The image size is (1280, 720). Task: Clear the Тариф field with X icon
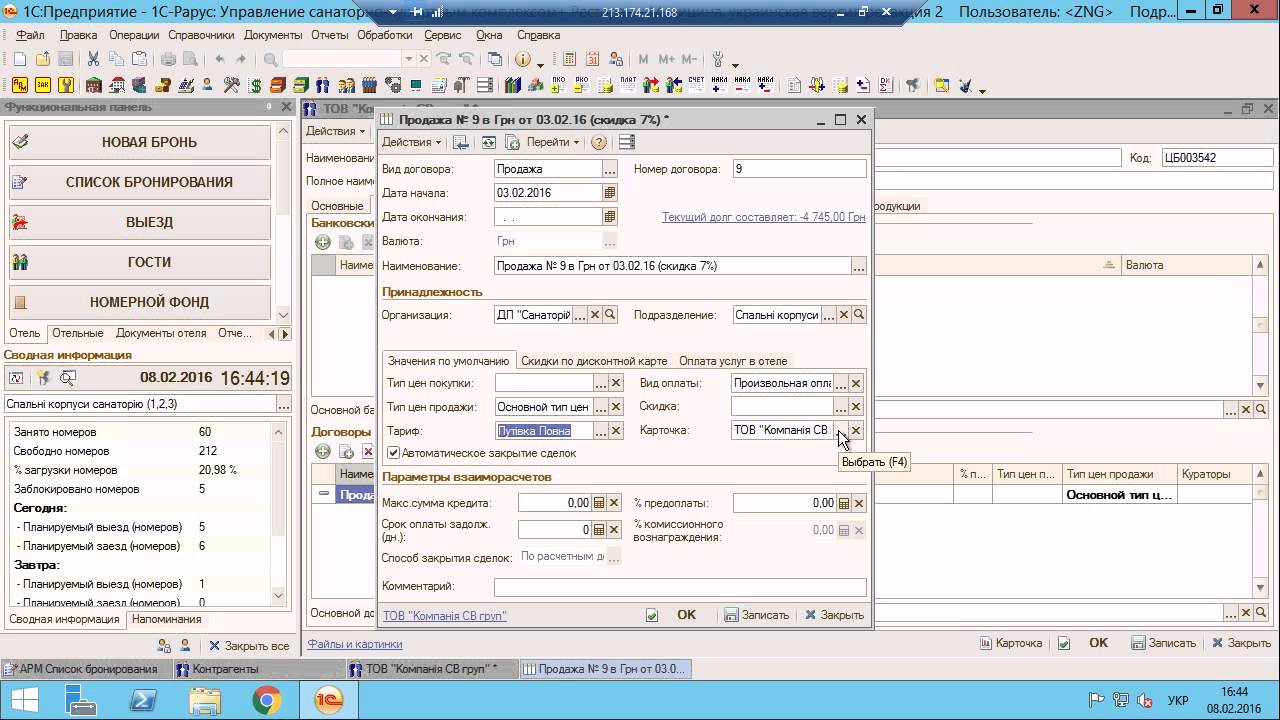[616, 431]
